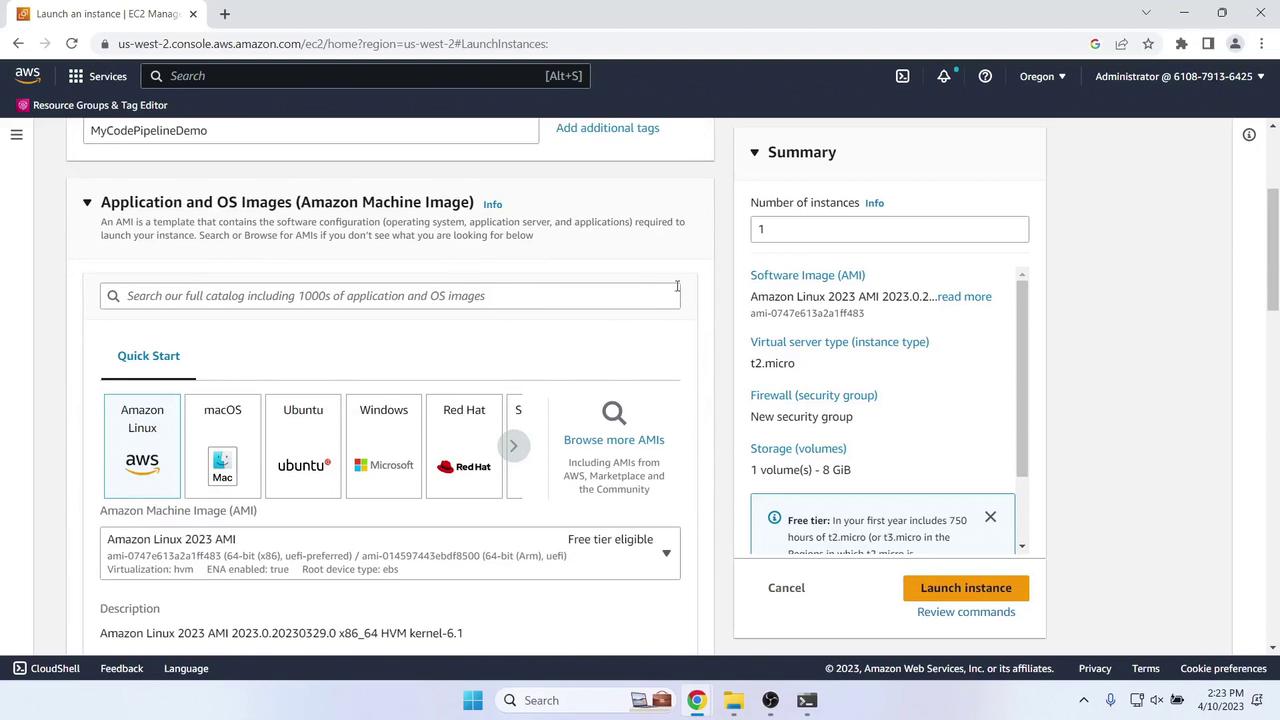This screenshot has width=1280, height=720.
Task: Open a new browser tab
Action: pyautogui.click(x=225, y=14)
